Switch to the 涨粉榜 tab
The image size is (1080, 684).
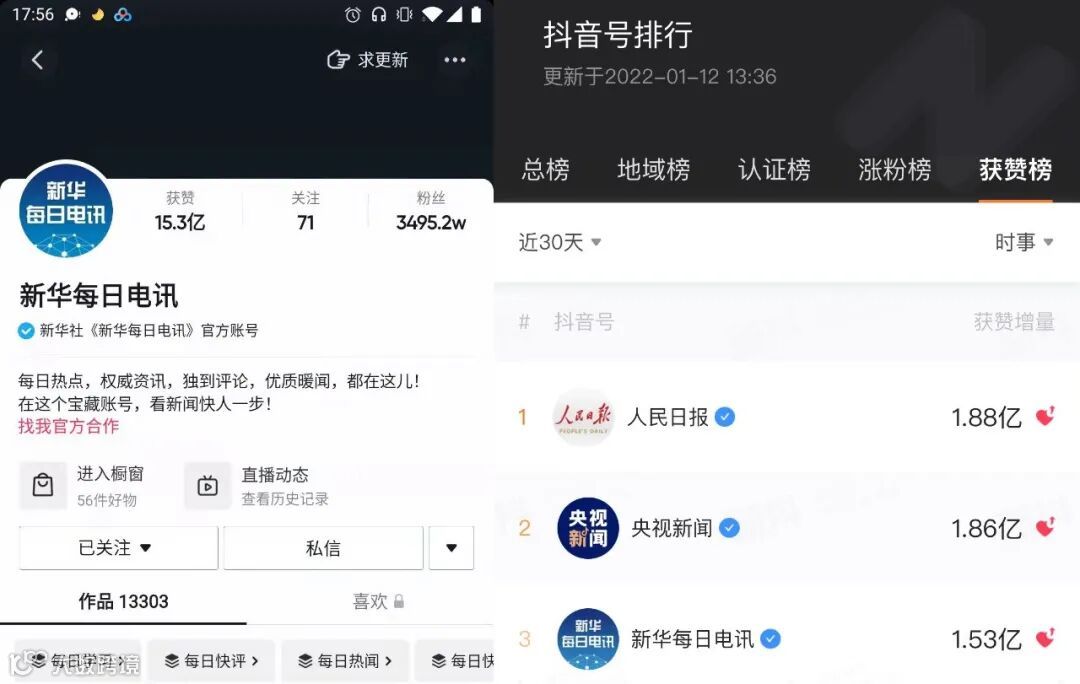[895, 169]
